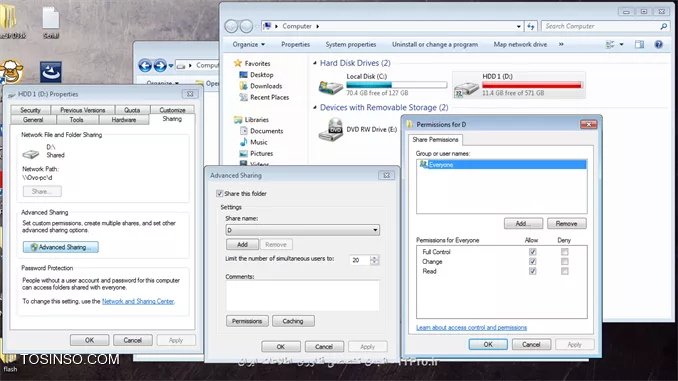678x381 pixels.
Task: Select Everyone in group or user names
Action: tap(502, 164)
